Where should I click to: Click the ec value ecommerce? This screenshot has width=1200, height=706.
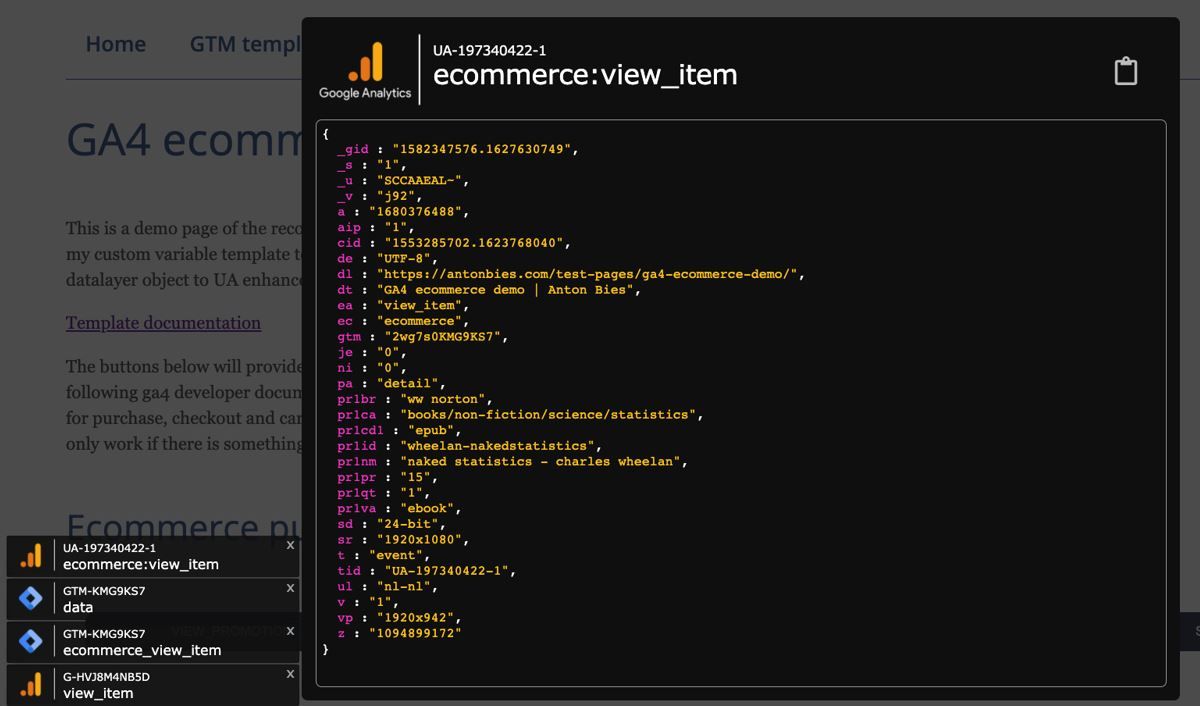[x=419, y=321]
